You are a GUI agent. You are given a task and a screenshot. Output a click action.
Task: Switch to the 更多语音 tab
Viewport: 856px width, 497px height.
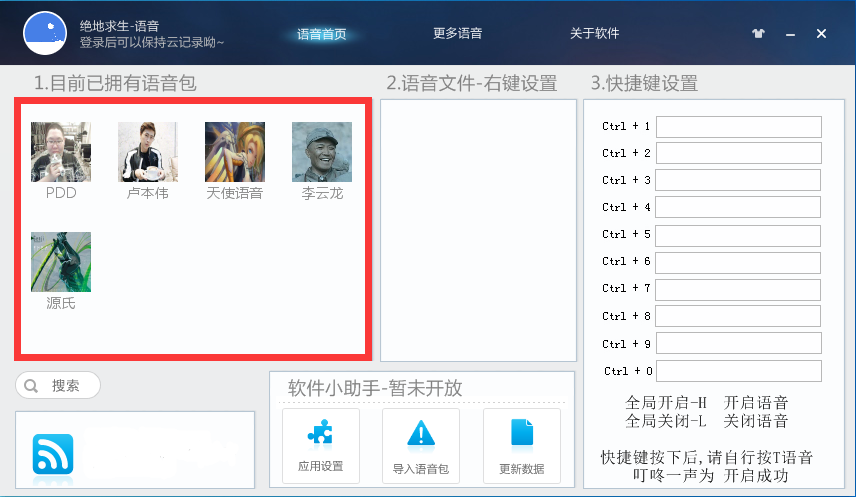[457, 33]
